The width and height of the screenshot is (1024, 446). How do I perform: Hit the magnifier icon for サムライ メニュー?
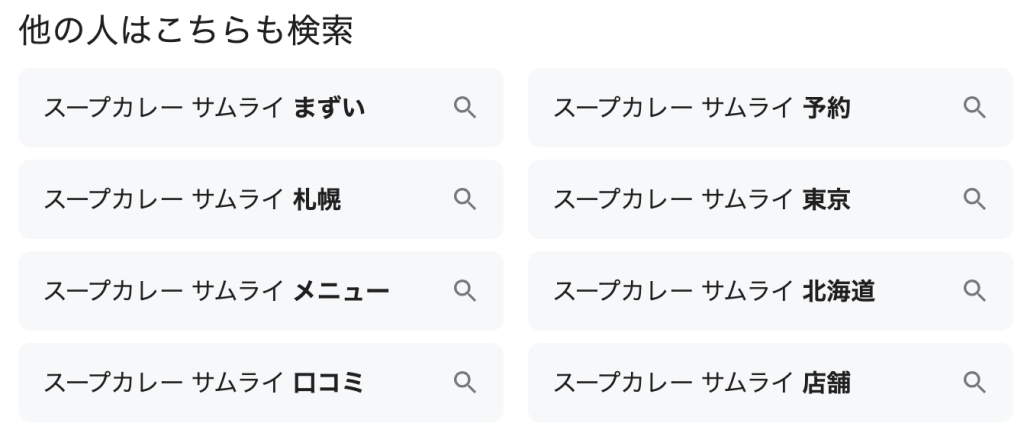(464, 291)
